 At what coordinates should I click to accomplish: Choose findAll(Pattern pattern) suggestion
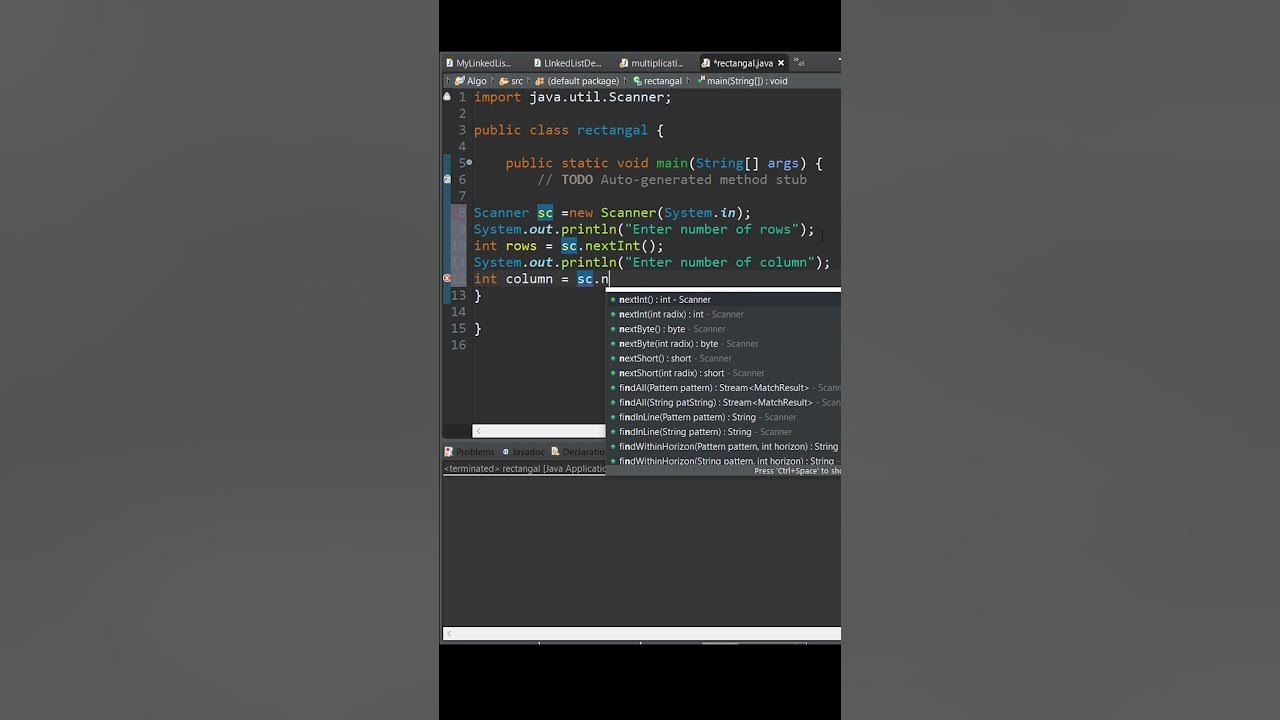(725, 387)
